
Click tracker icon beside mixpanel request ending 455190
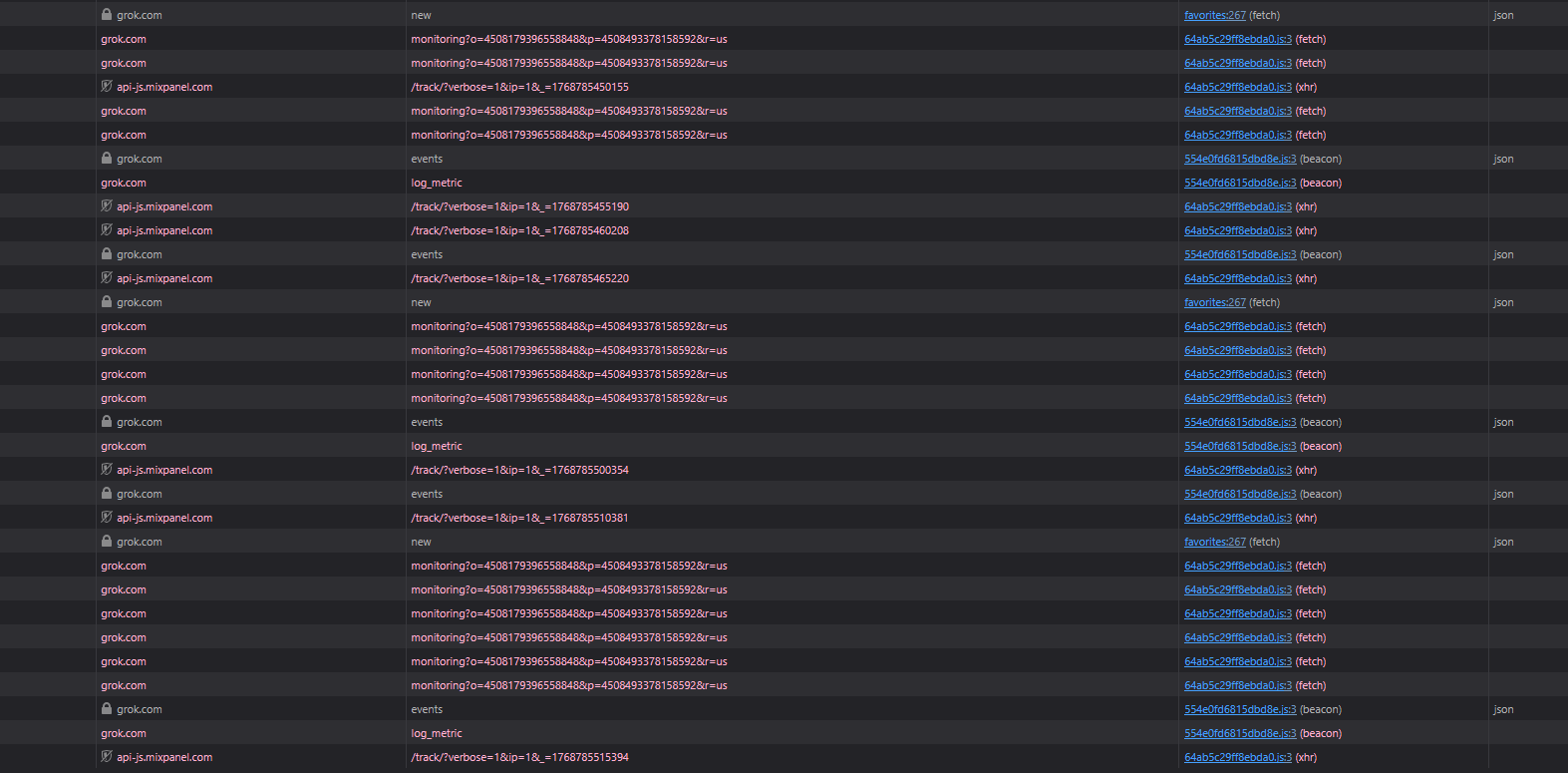coord(107,206)
